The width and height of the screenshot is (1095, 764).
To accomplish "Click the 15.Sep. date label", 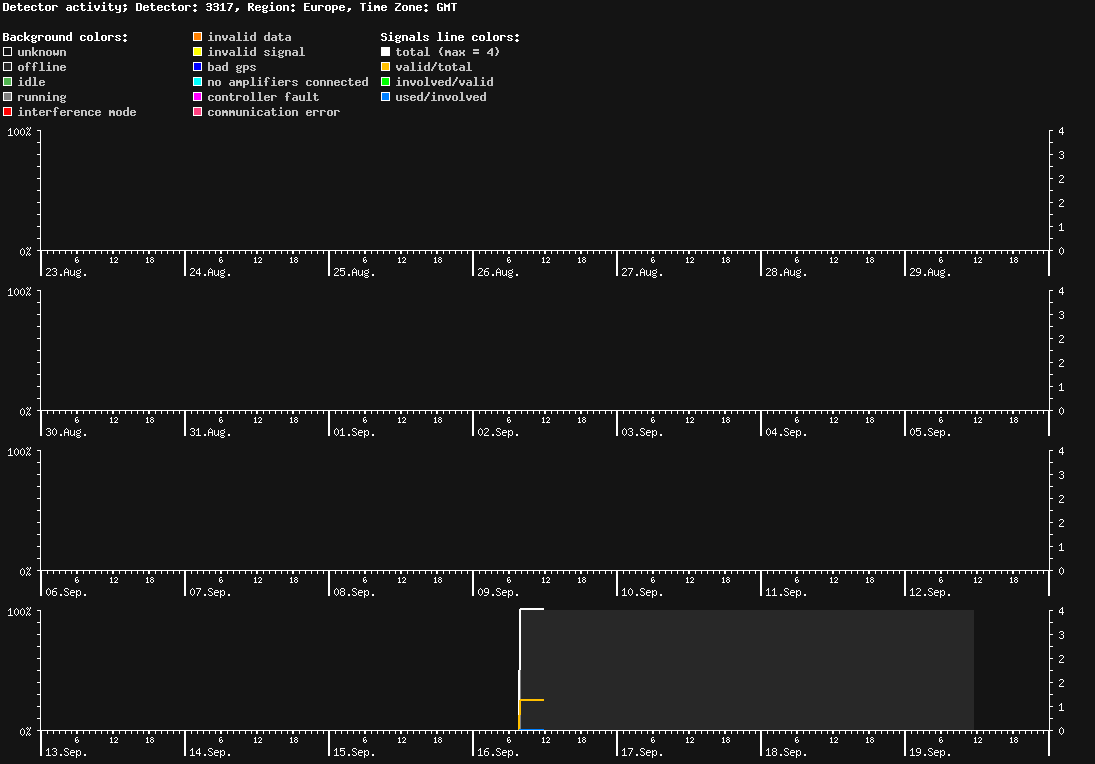I will (x=354, y=752).
